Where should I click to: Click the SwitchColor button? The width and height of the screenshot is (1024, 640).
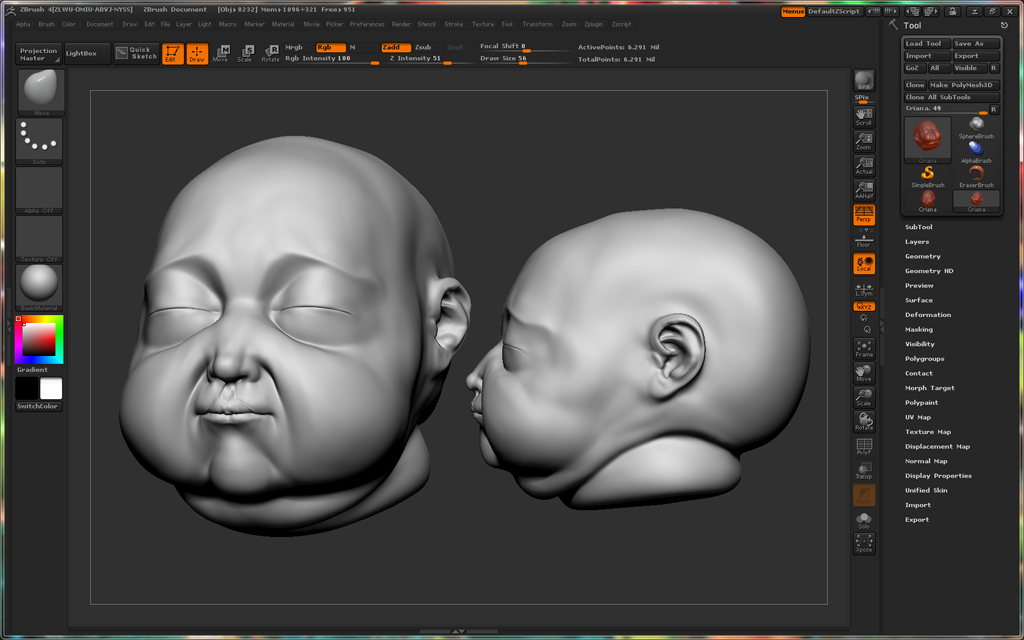coord(39,406)
